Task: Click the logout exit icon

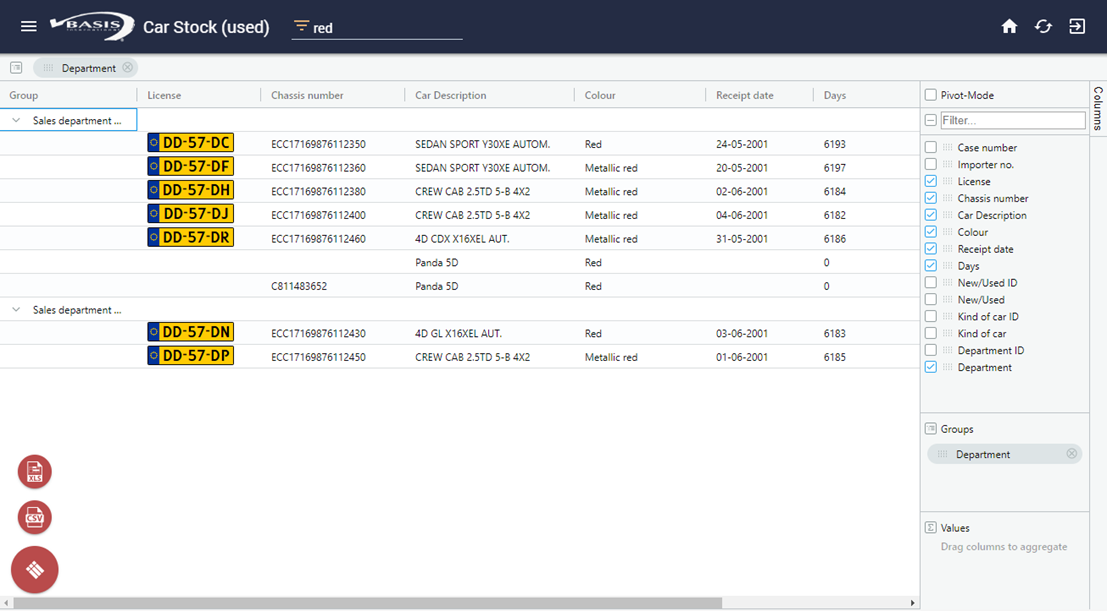Action: click(1077, 26)
